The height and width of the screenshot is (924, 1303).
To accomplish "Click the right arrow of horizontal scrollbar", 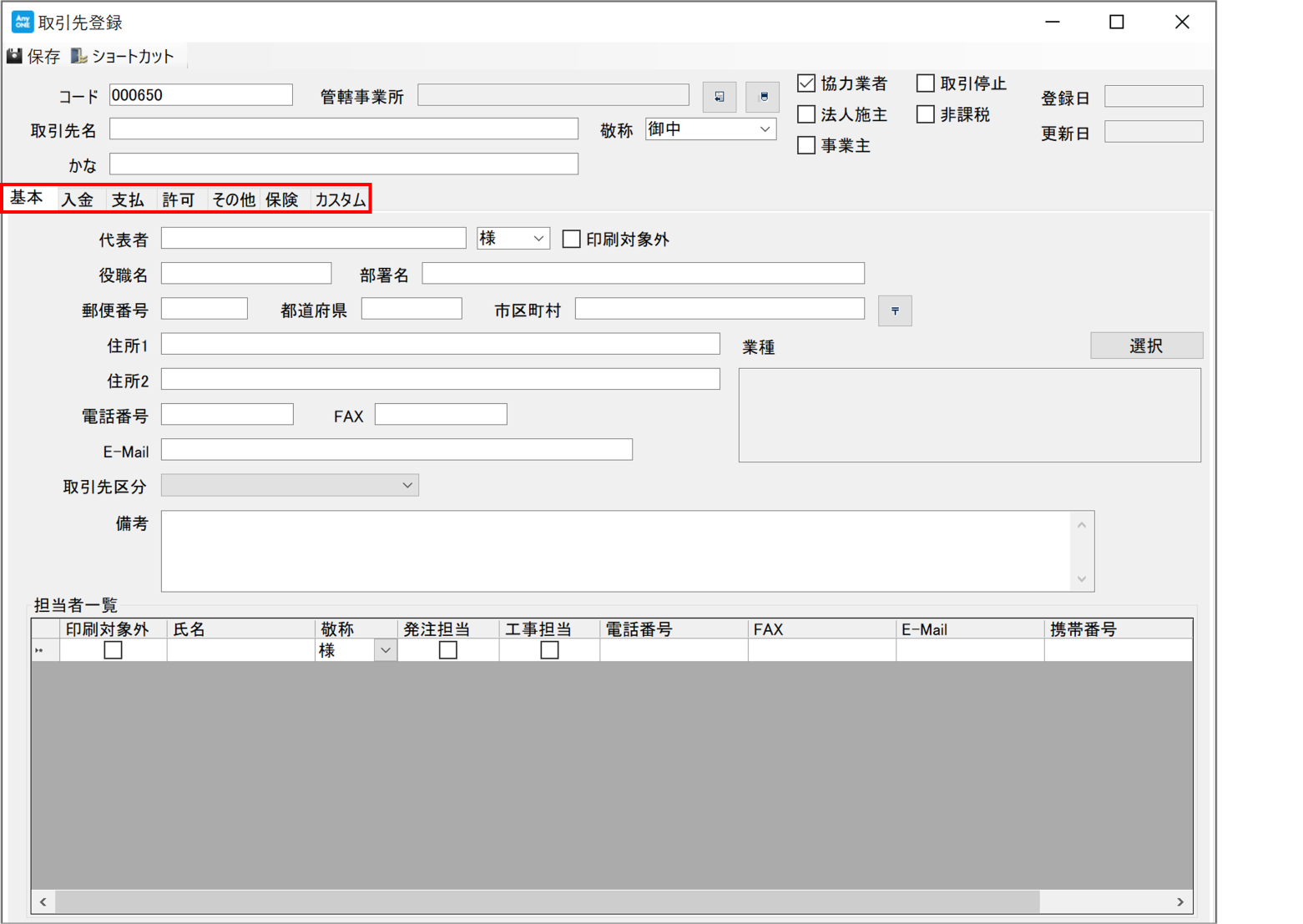I will point(1179,901).
